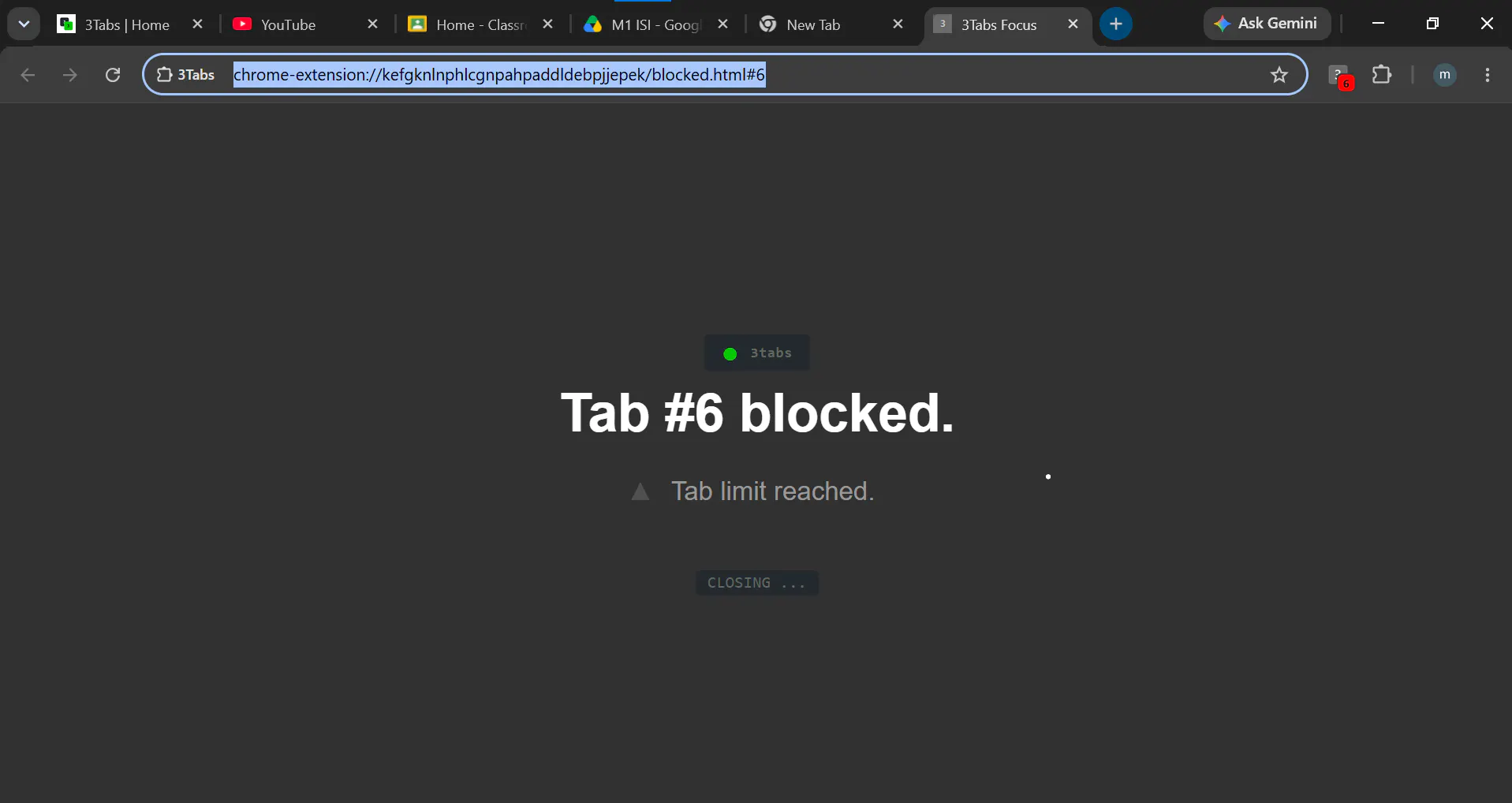
Task: Open the tab search dropdown arrow
Action: coord(24,24)
